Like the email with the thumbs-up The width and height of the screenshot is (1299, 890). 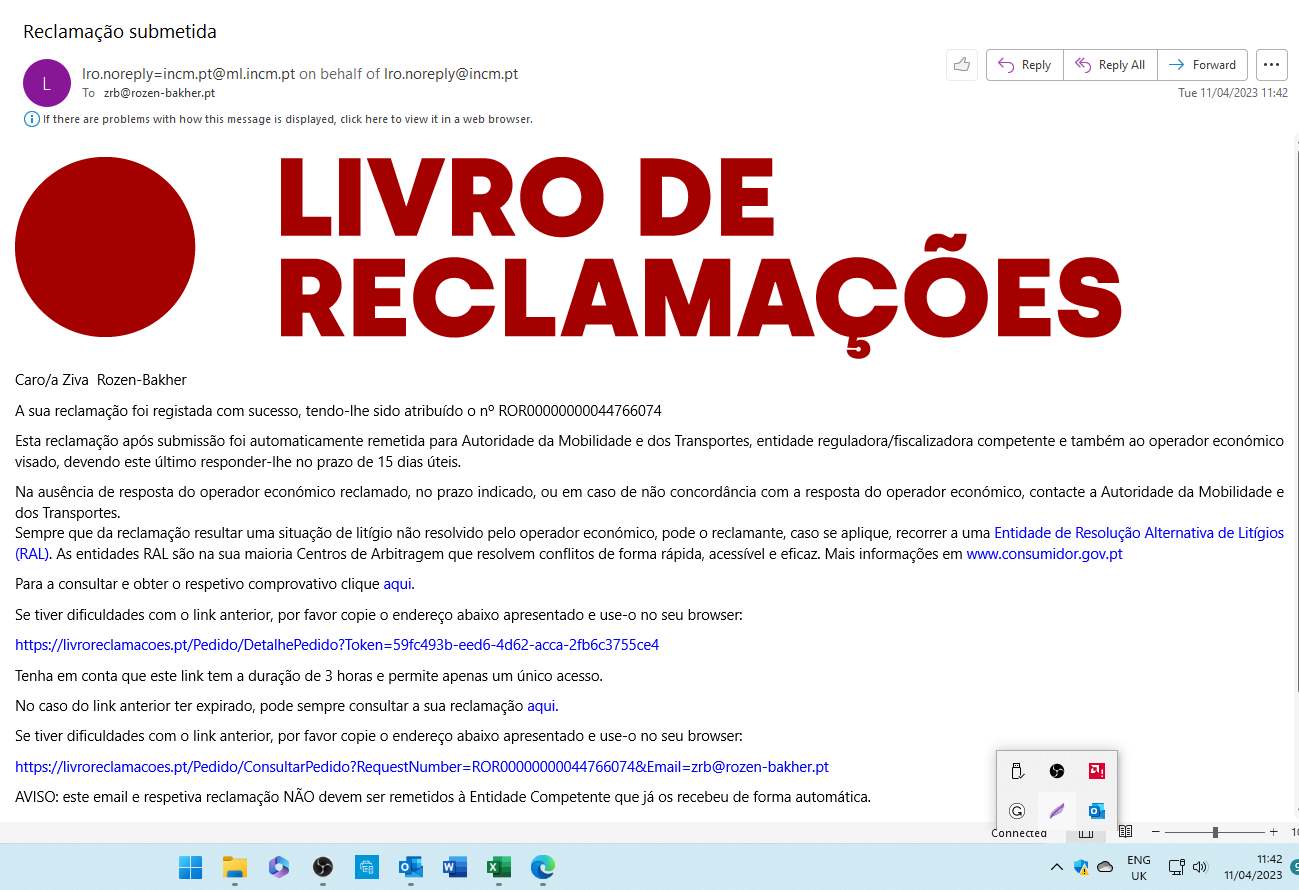pyautogui.click(x=961, y=64)
